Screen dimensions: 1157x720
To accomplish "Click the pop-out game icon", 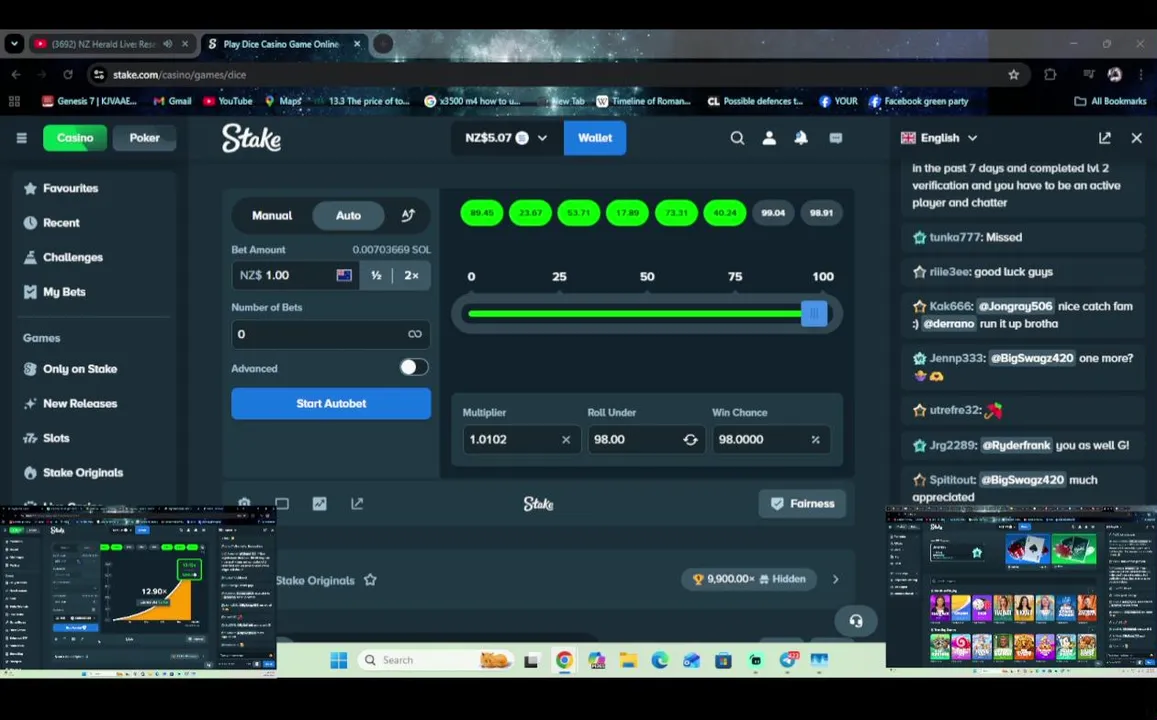I will coord(357,504).
